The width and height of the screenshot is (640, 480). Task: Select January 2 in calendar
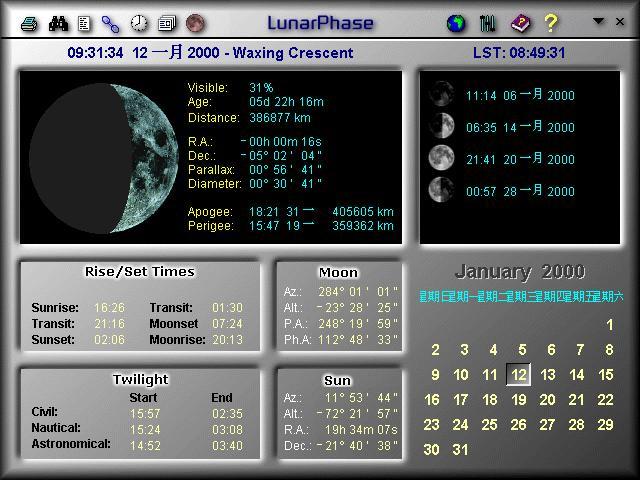point(435,350)
